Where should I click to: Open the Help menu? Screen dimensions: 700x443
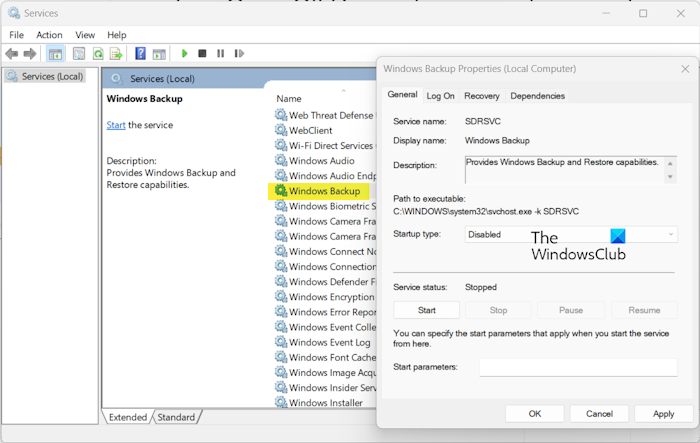point(117,35)
